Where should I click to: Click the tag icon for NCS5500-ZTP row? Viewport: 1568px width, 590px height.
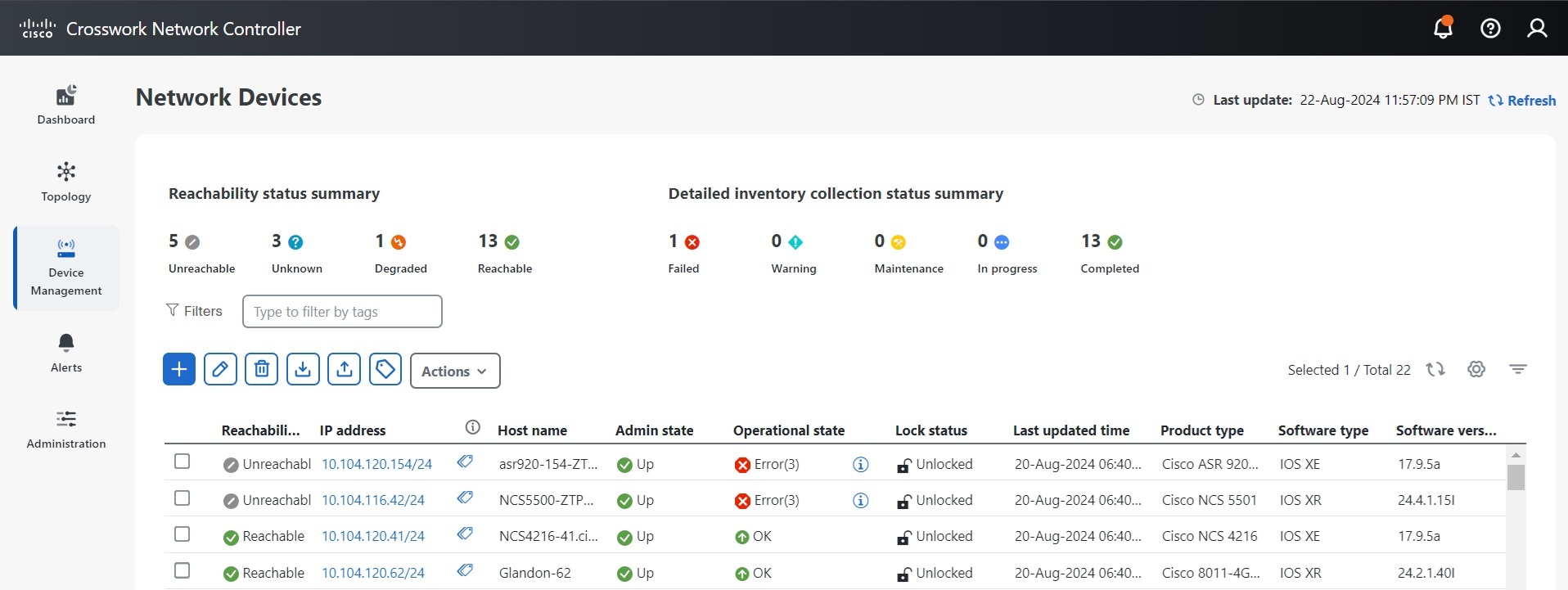465,498
